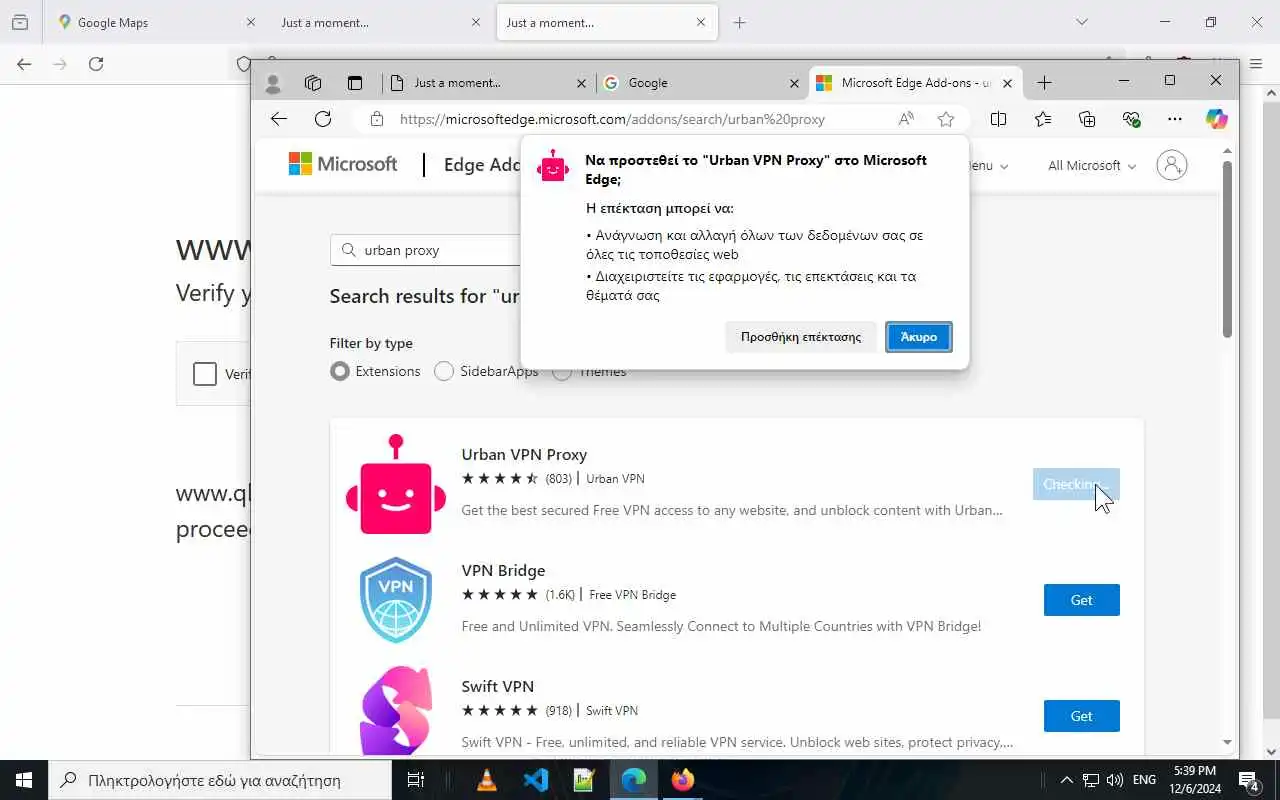
Task: Switch to Microsoft Edge Add-ons tab
Action: pos(917,83)
